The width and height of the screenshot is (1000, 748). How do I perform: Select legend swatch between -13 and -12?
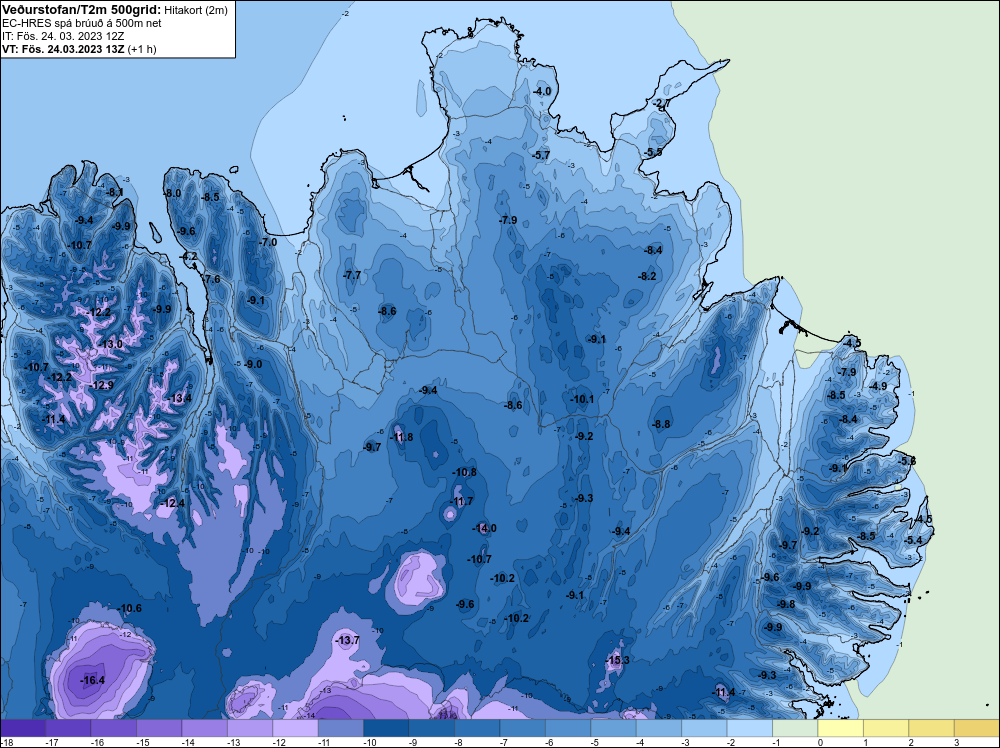[250, 728]
